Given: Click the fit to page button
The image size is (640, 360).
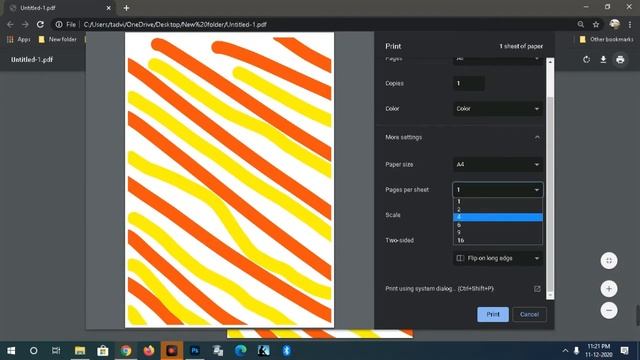Looking at the screenshot, I should 609,261.
